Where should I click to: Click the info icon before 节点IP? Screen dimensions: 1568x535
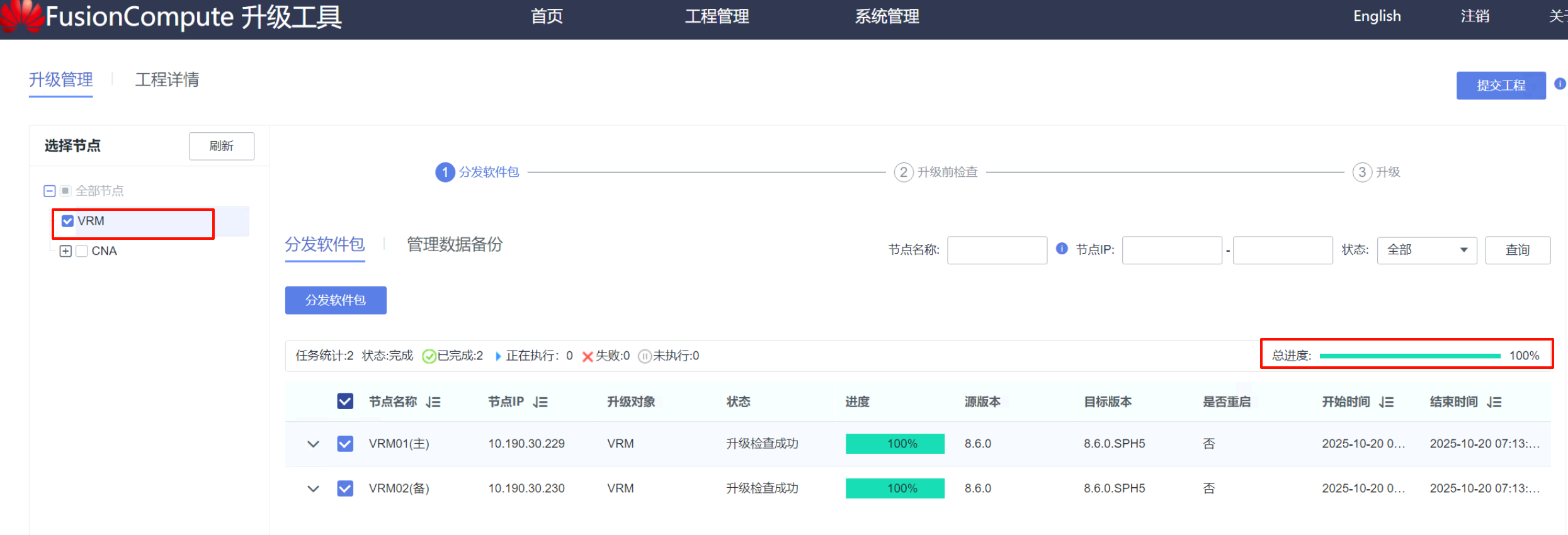tap(1062, 249)
